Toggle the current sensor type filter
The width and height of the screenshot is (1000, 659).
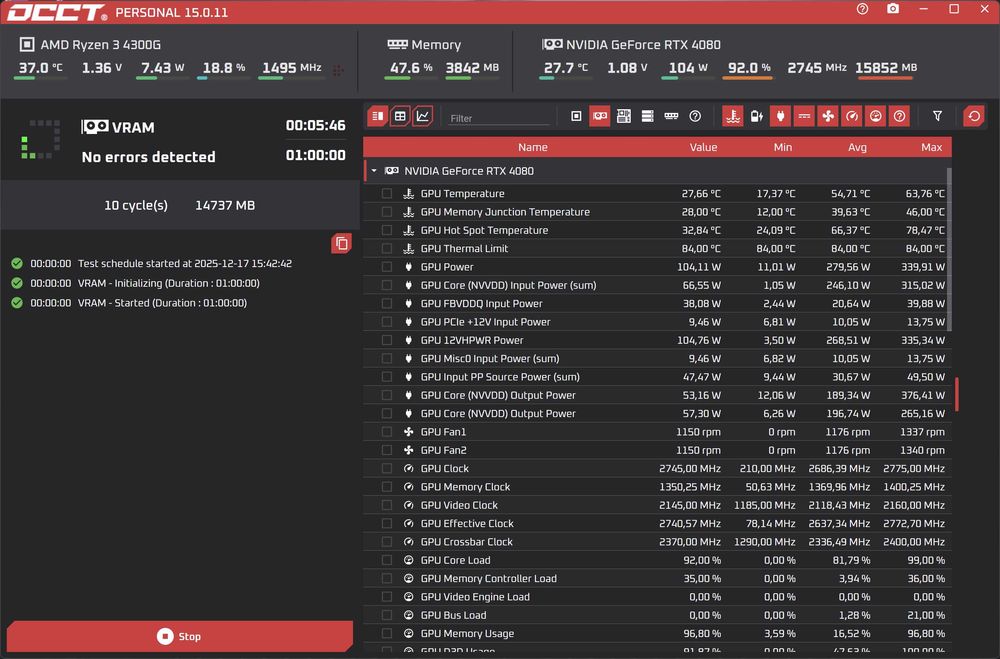pyautogui.click(x=804, y=116)
